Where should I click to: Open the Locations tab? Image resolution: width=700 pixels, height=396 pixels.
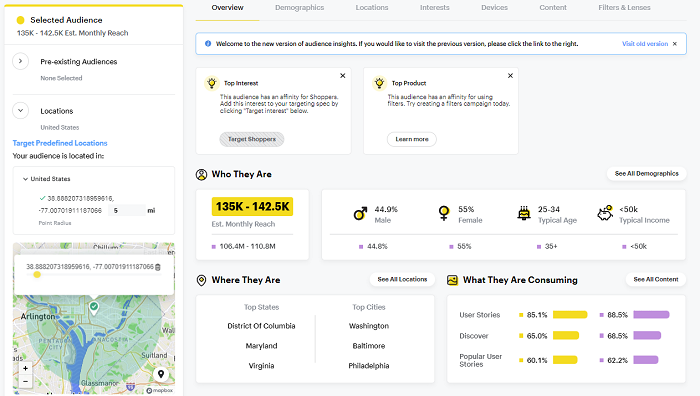(x=372, y=8)
